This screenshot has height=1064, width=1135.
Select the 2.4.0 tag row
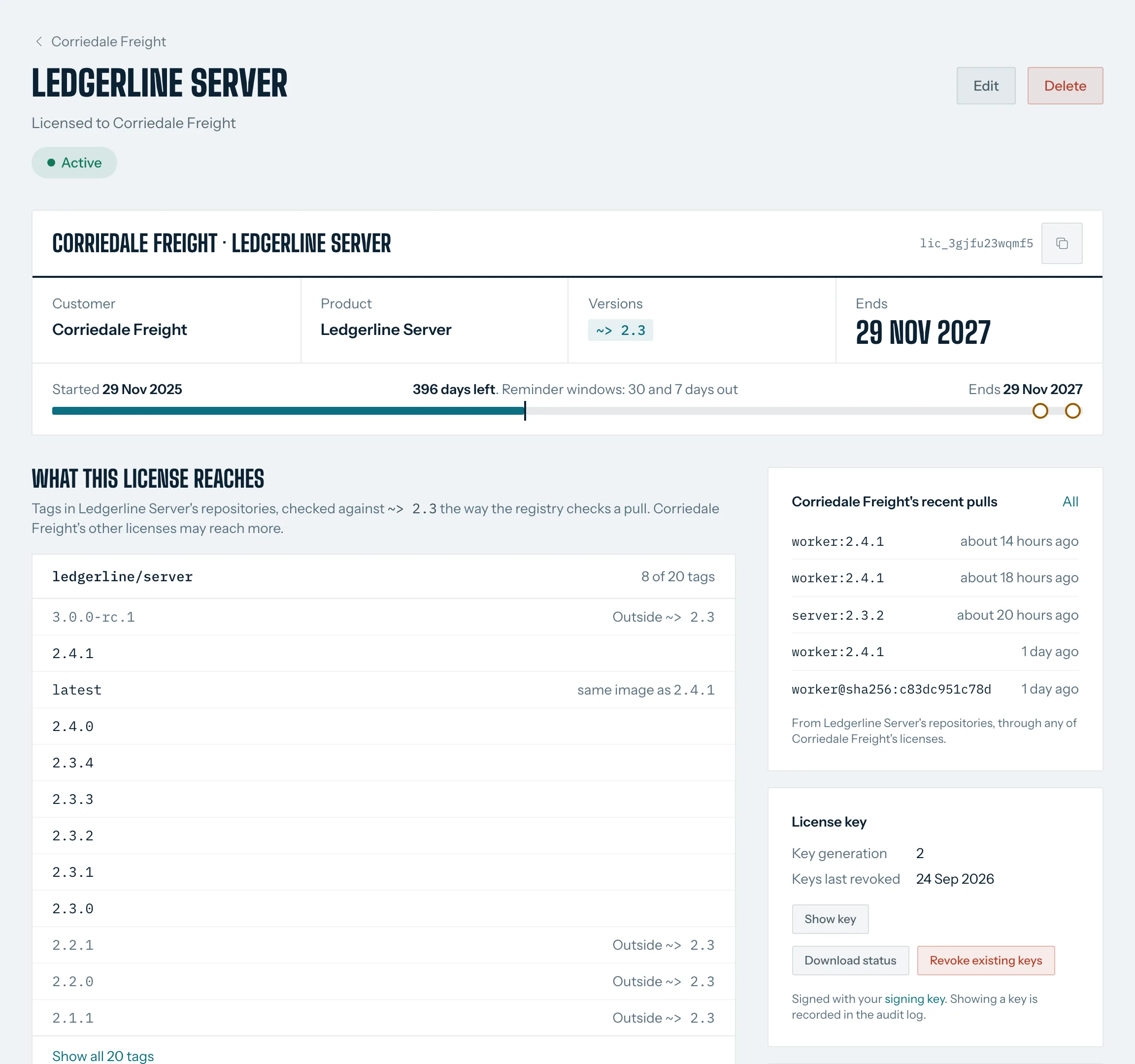[x=384, y=727]
